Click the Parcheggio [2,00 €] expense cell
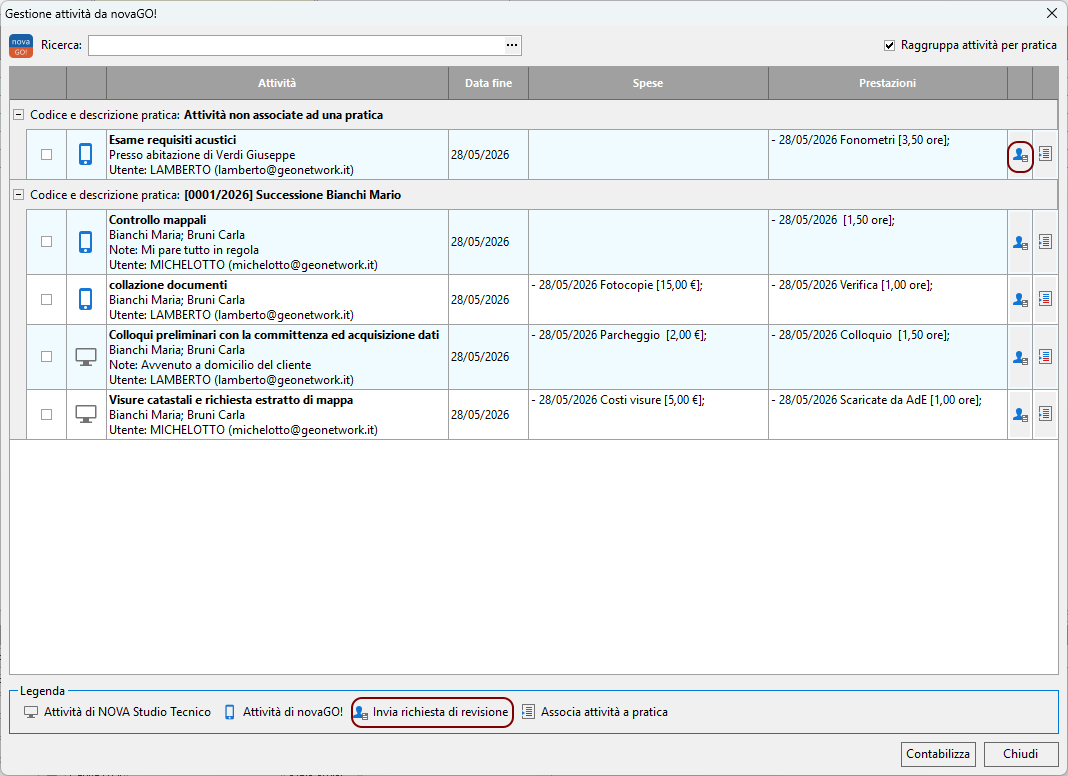 tap(648, 357)
